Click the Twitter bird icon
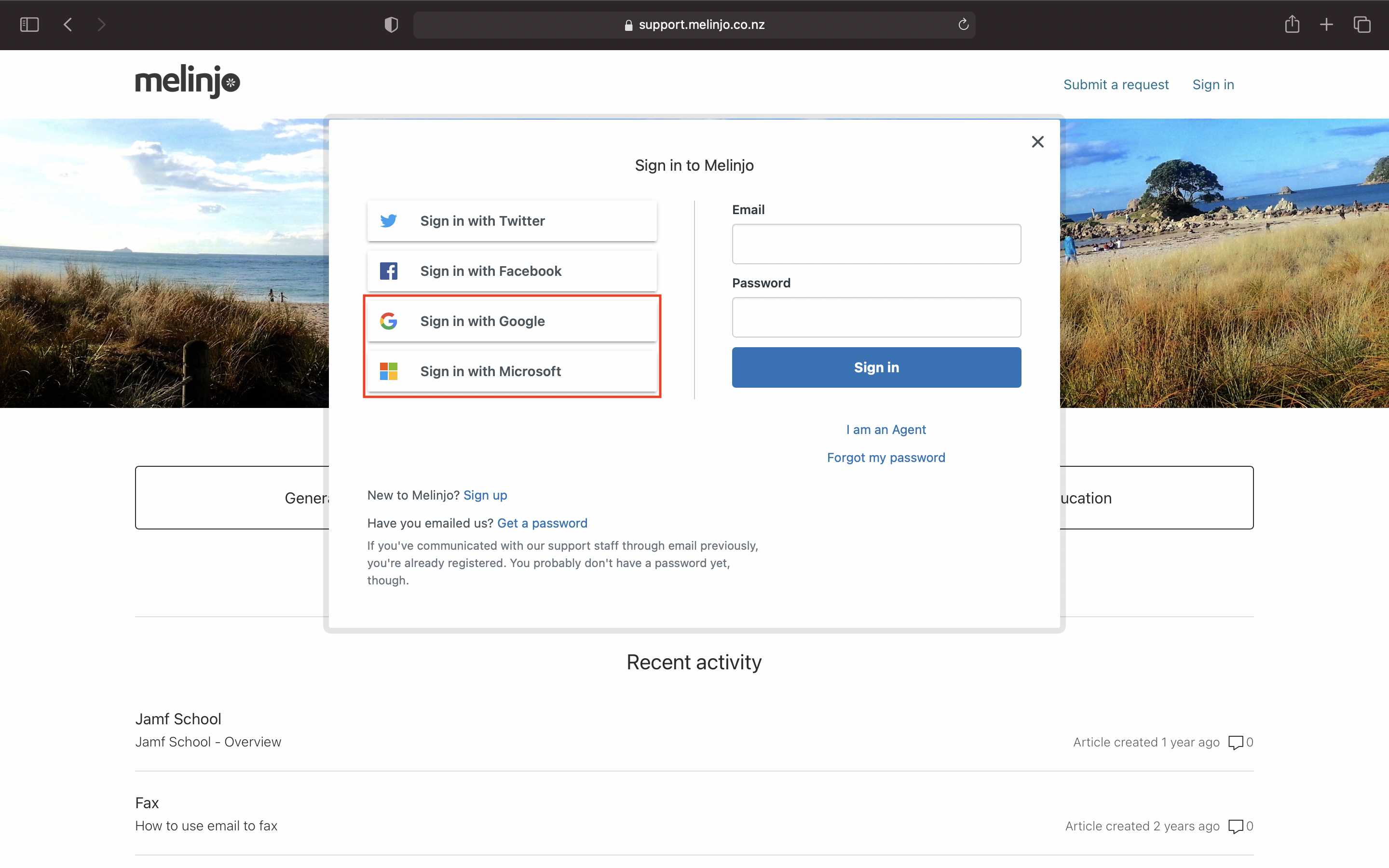1389x868 pixels. click(389, 221)
